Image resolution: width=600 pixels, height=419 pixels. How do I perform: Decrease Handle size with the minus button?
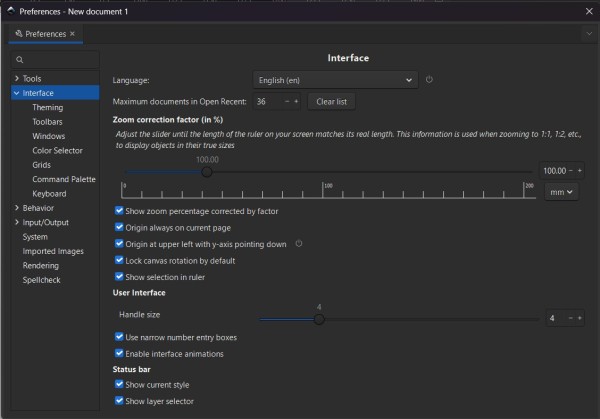tap(571, 318)
